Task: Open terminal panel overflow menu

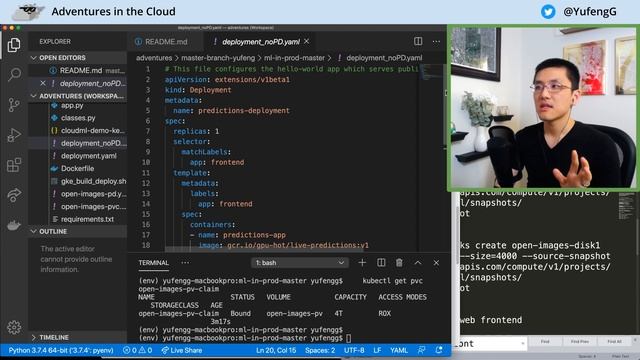Action: [x=185, y=263]
